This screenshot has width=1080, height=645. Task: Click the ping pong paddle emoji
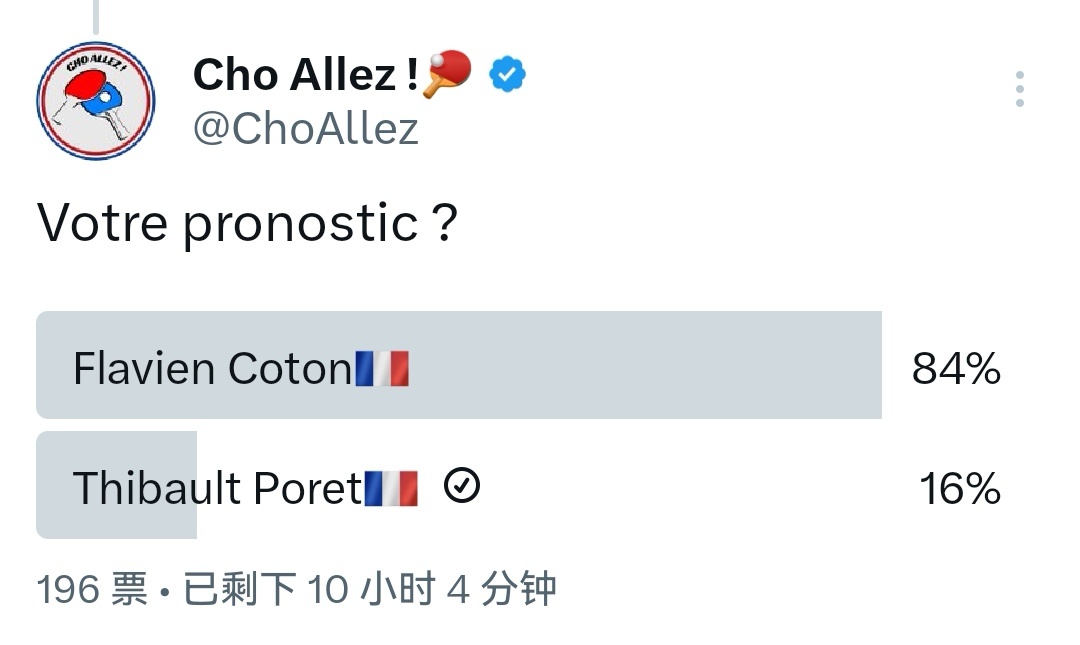447,75
